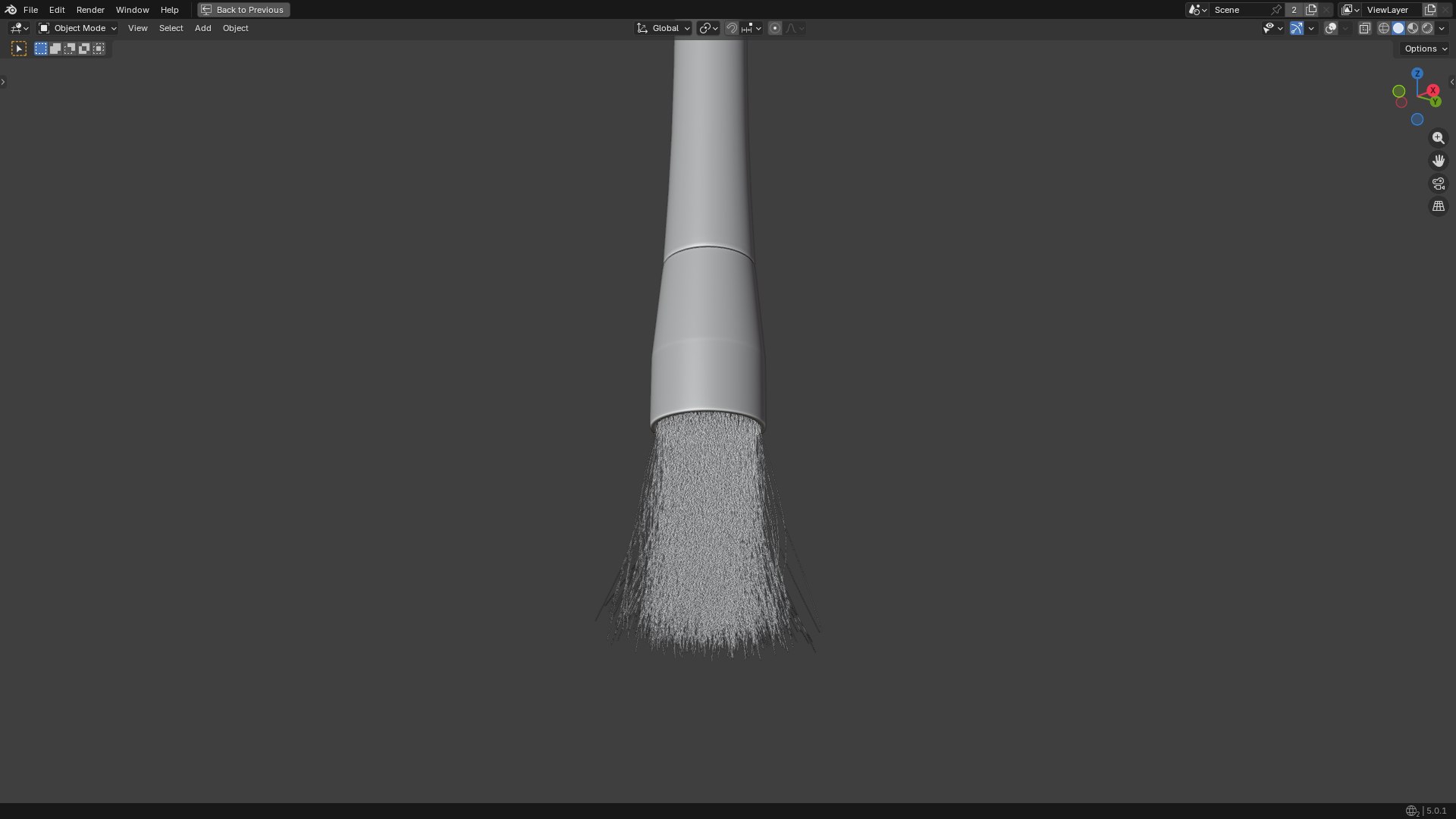Screen dimensions: 1456x819
Task: Open the shading options popover arrow
Action: click(1442, 28)
